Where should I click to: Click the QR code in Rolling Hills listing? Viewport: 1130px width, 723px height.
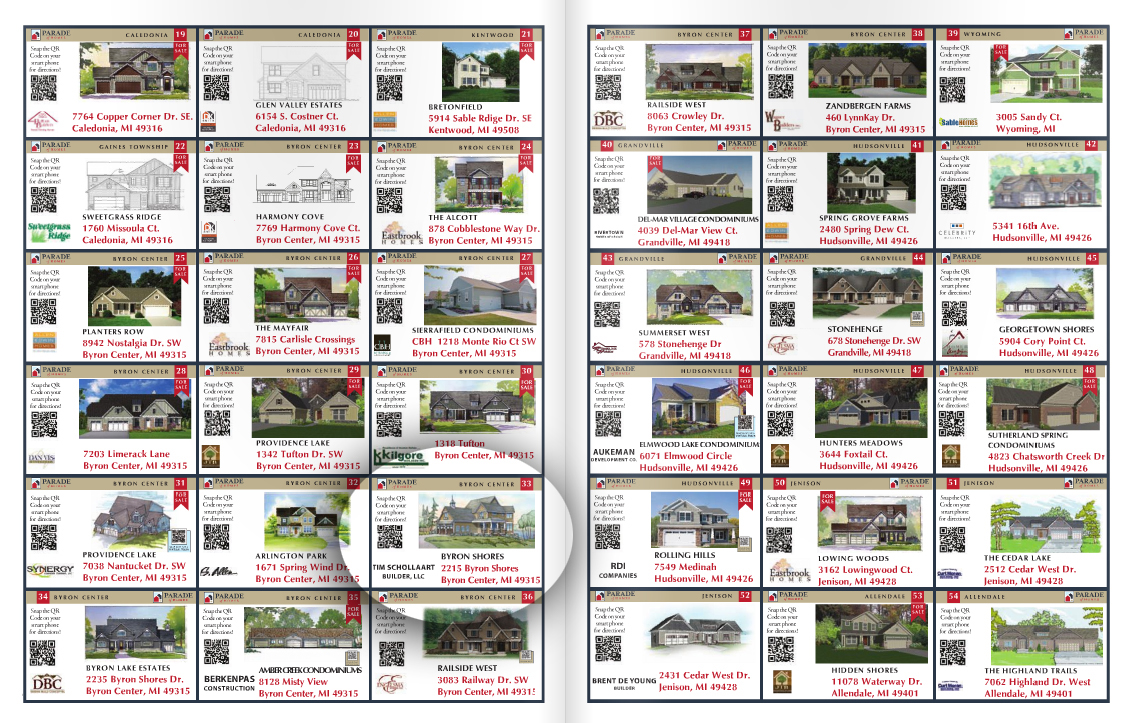608,537
